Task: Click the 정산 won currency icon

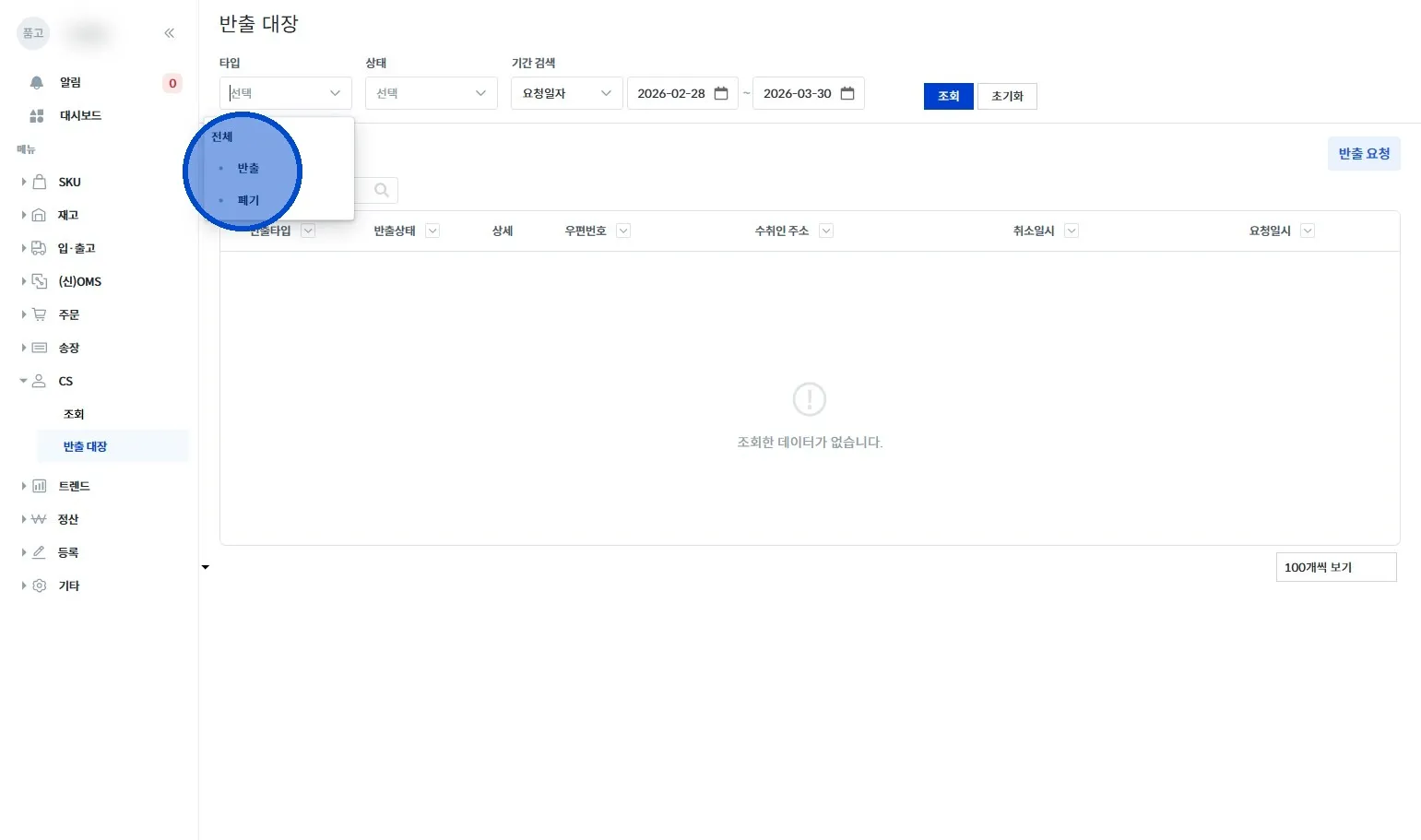Action: 39,519
